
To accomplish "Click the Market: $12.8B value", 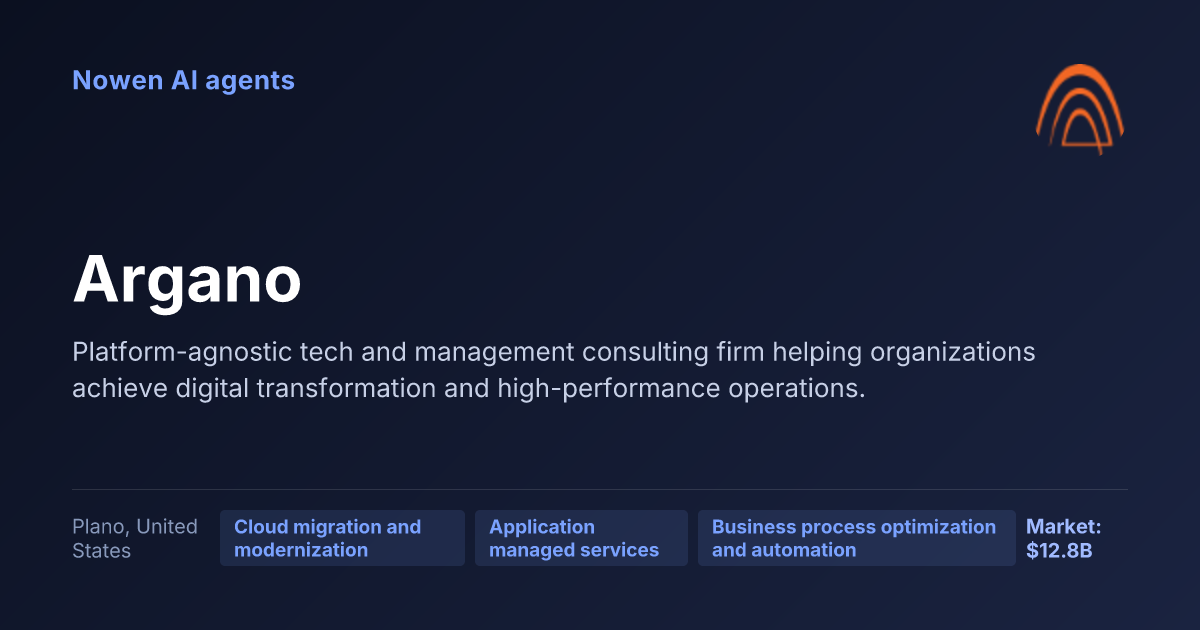I will (x=1063, y=538).
